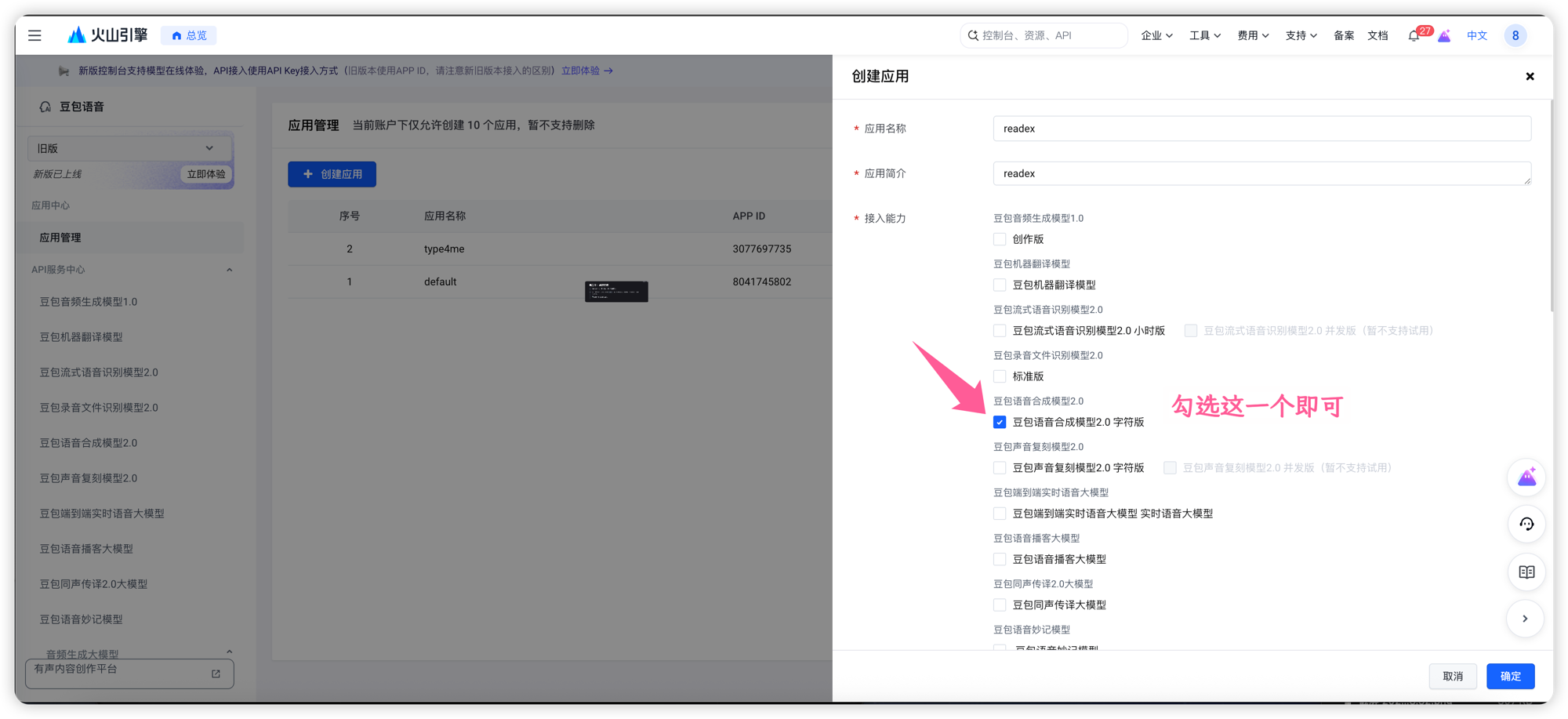This screenshot has width=1568, height=719.
Task: Close the Create Application panel
Action: click(1530, 76)
